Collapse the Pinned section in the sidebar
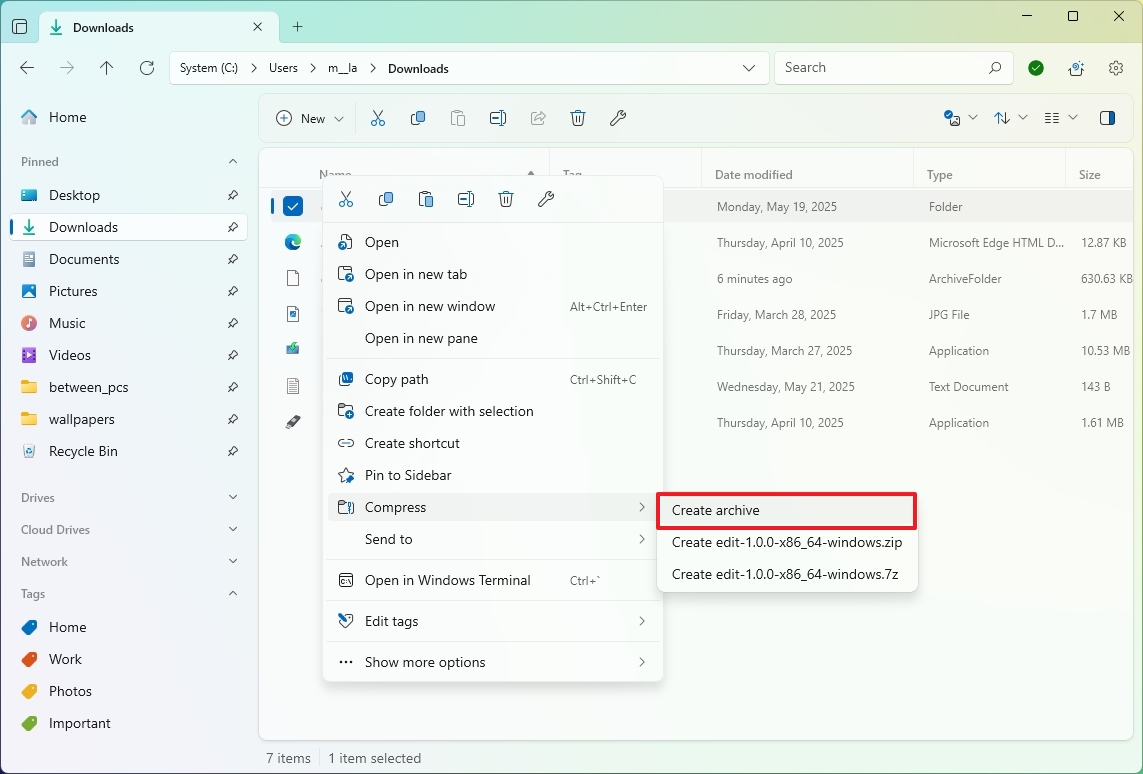Viewport: 1143px width, 774px height. point(232,161)
